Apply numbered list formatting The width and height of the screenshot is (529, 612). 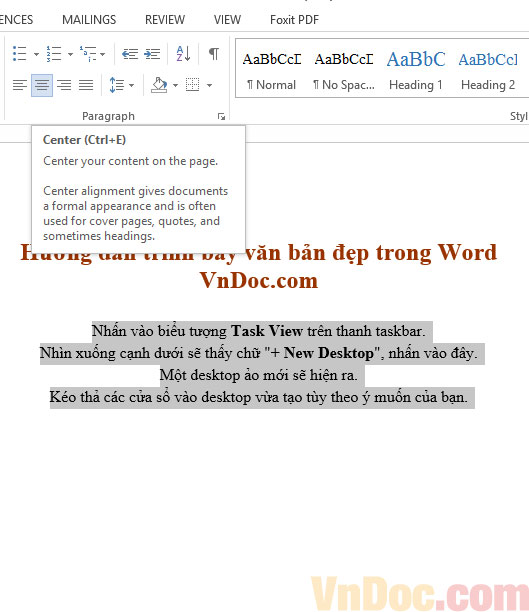pyautogui.click(x=53, y=54)
